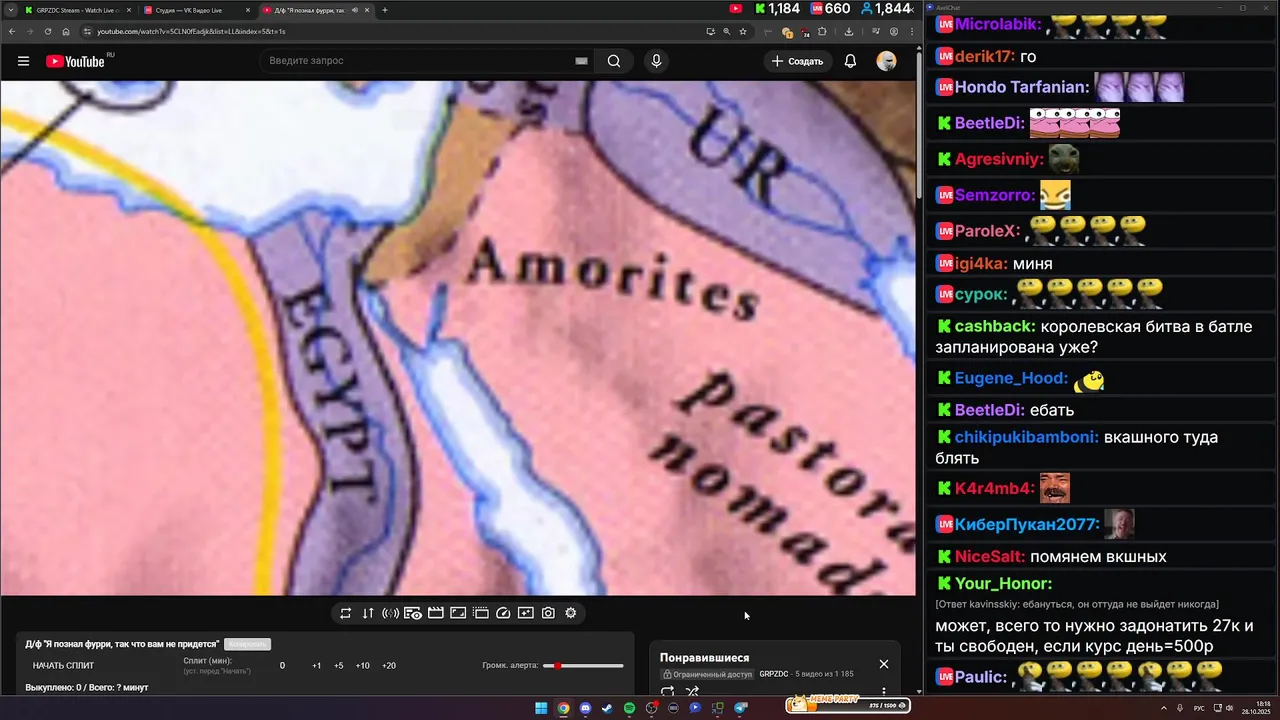
Task: Add +5 minutes to the split
Action: pyautogui.click(x=339, y=666)
